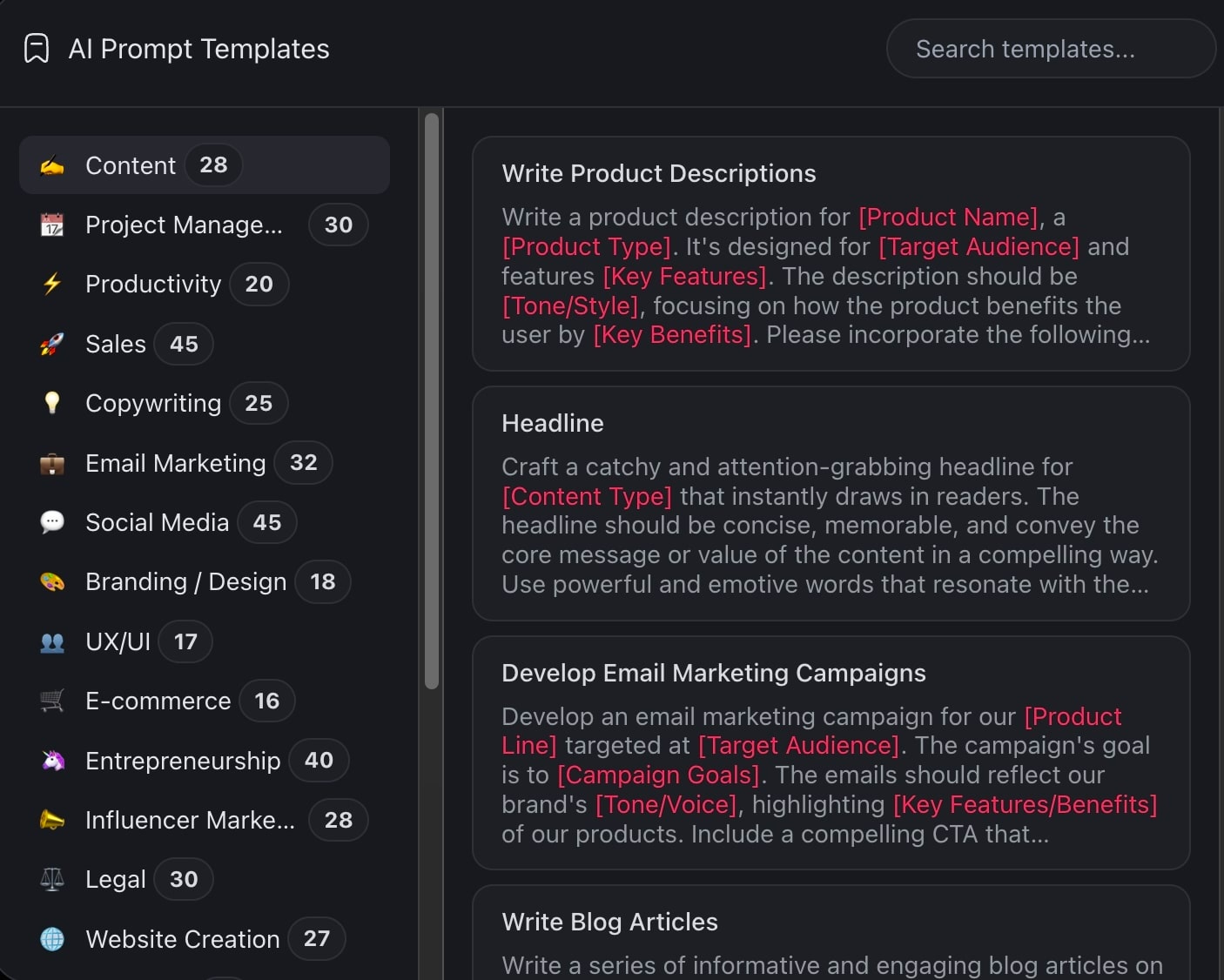Click the briefcase Email Marketing icon
The height and width of the screenshot is (980, 1224).
pyautogui.click(x=52, y=463)
